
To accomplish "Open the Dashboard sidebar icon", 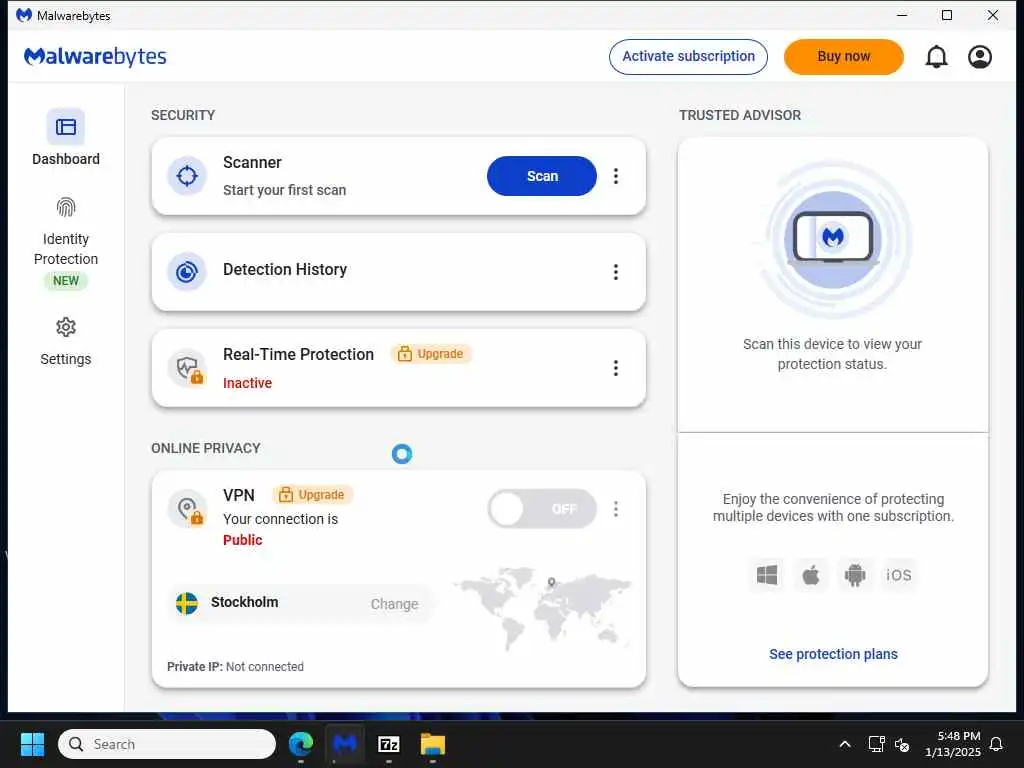I will click(x=65, y=127).
